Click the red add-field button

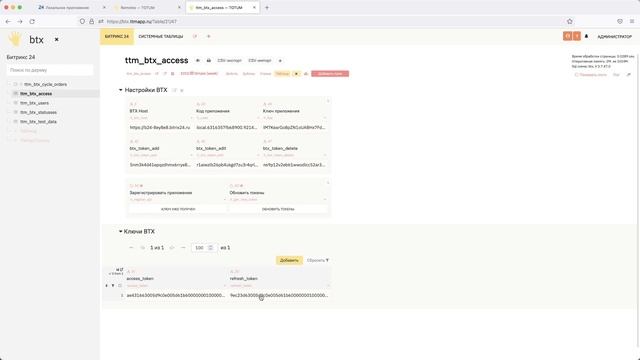click(x=330, y=74)
